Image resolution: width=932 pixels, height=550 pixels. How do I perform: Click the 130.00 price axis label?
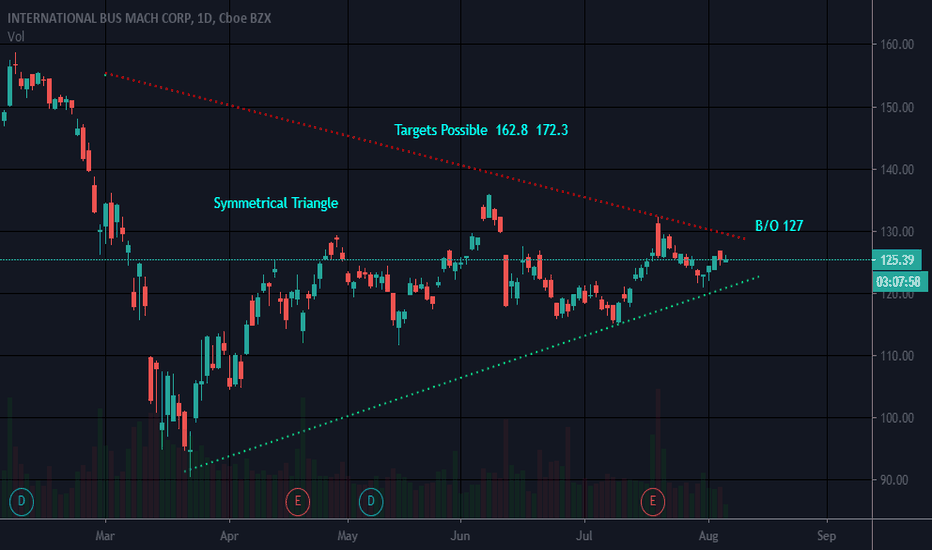point(897,232)
